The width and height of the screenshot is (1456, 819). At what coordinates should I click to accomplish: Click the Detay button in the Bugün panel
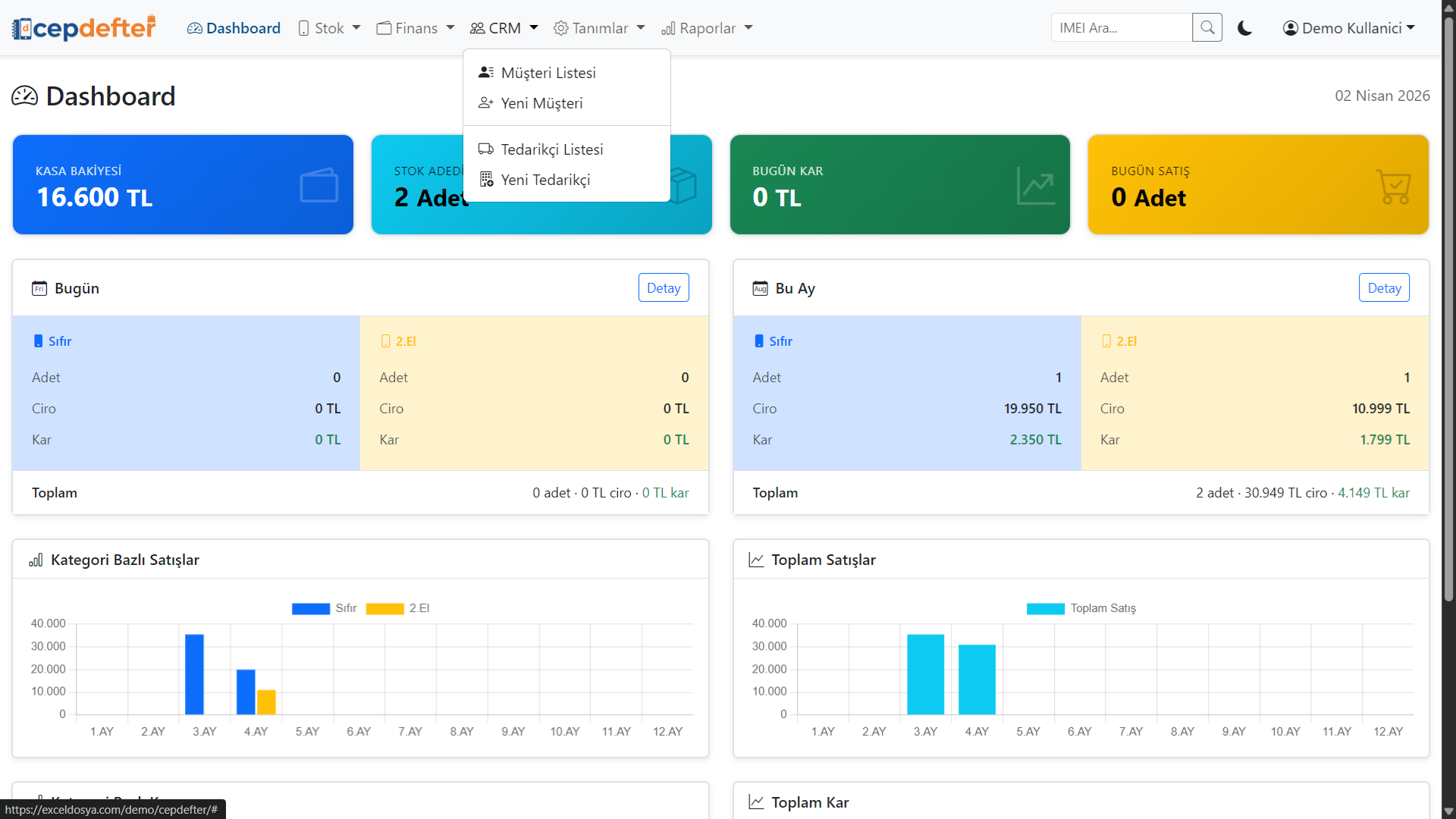click(663, 288)
